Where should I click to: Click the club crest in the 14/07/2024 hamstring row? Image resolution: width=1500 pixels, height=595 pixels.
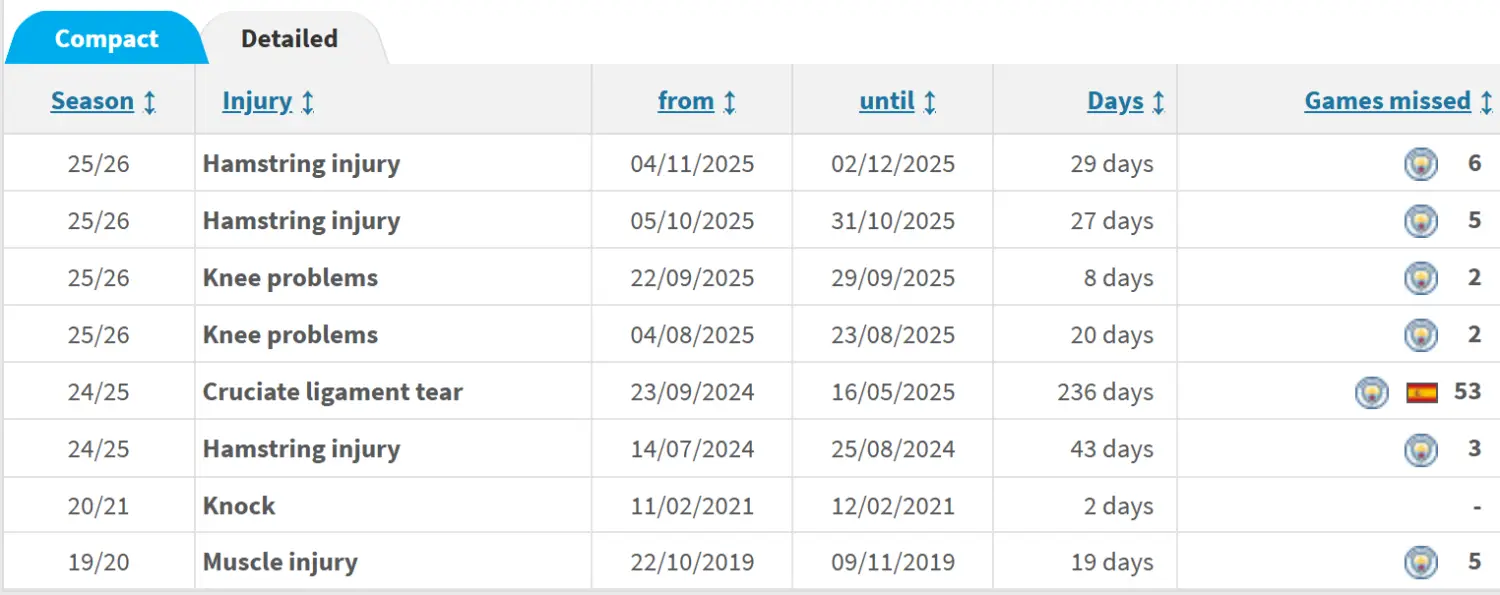[1420, 449]
